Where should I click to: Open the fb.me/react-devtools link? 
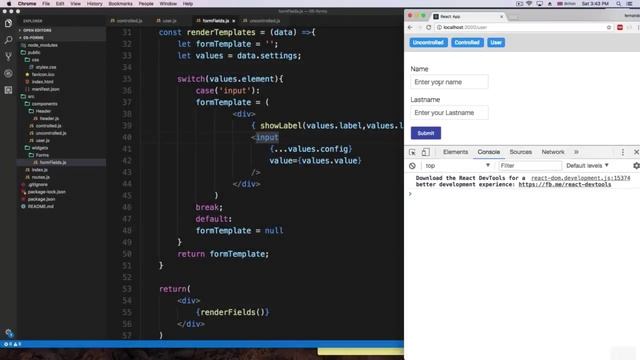pos(564,184)
